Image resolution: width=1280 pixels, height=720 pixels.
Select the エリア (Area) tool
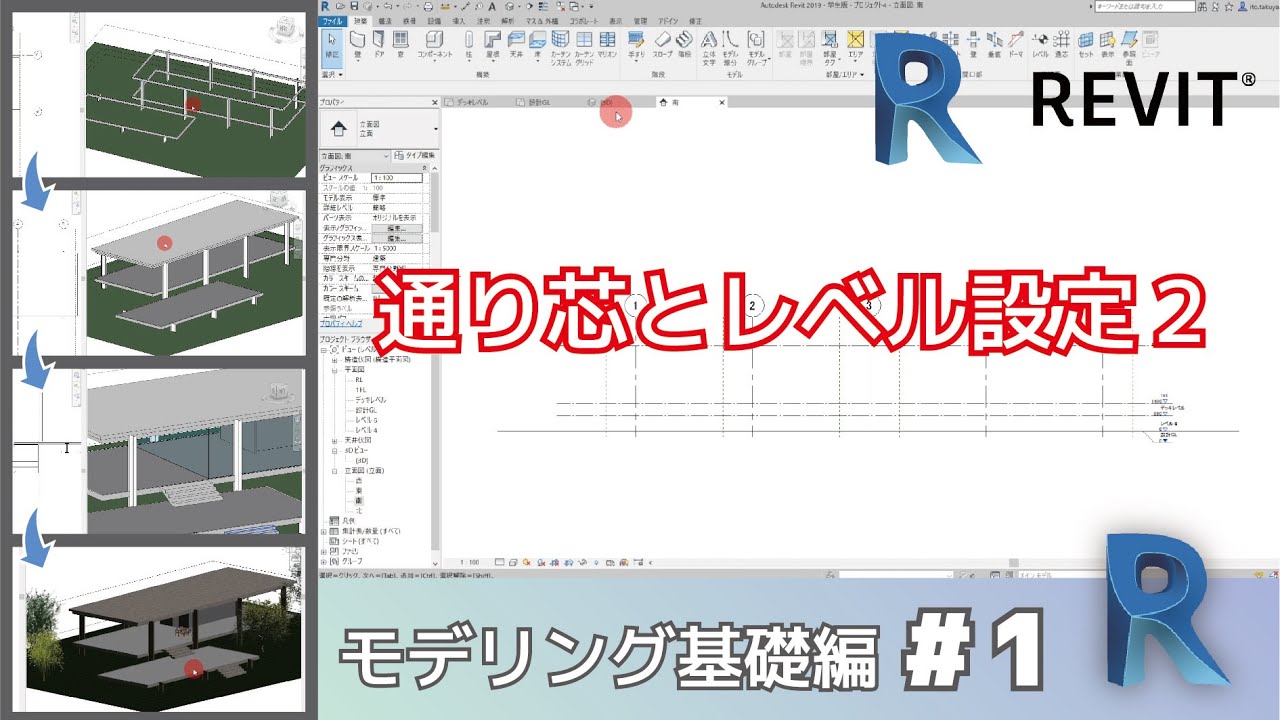coord(855,44)
